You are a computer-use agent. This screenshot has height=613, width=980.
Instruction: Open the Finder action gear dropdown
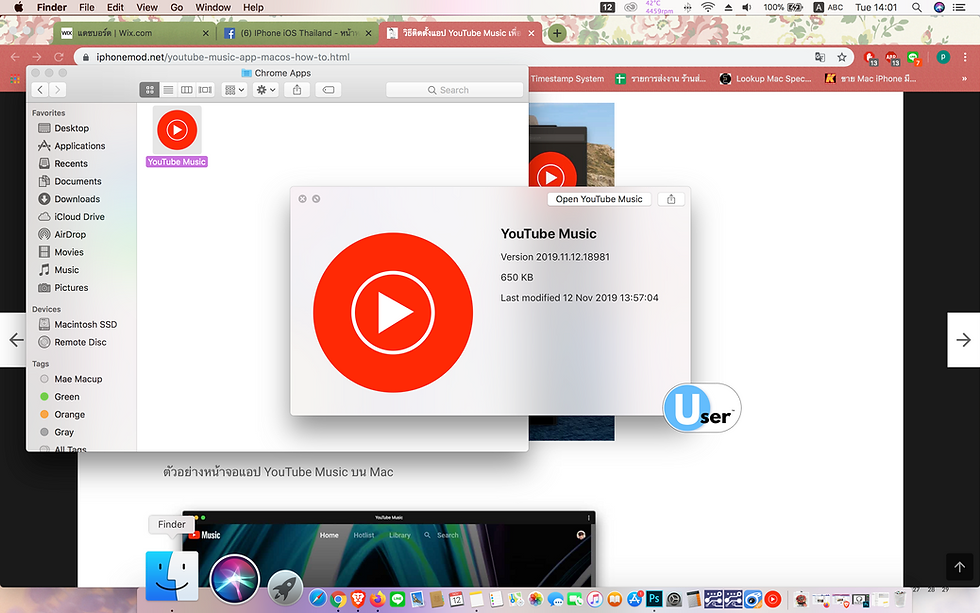pos(266,90)
